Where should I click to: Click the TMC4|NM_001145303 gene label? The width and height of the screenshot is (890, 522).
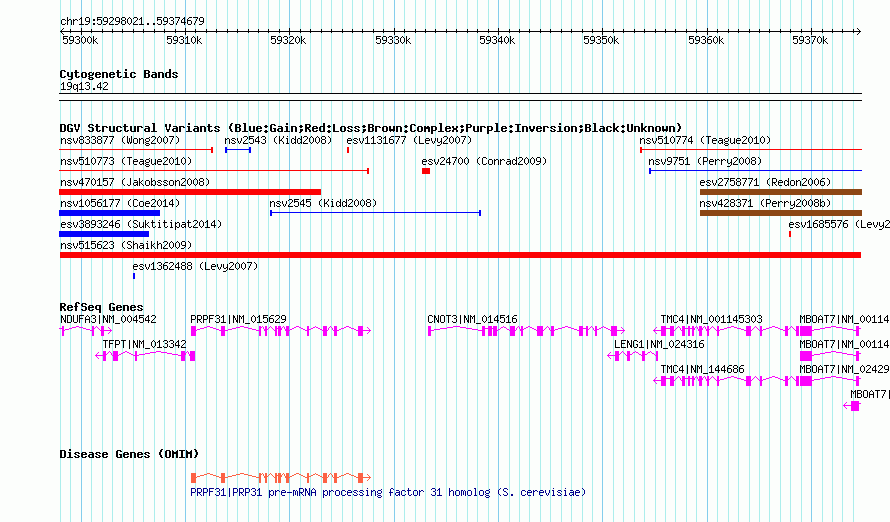[x=711, y=319]
